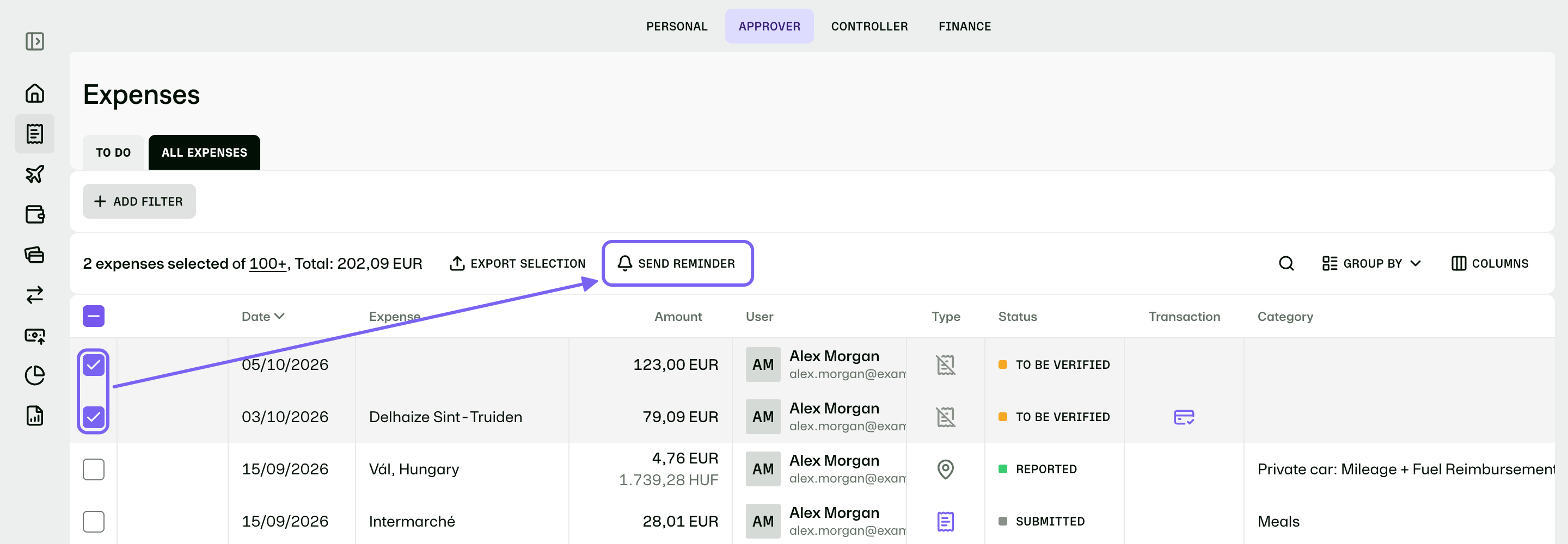Sort by the Date column header
Screen dimensions: 1568x544
pos(263,317)
